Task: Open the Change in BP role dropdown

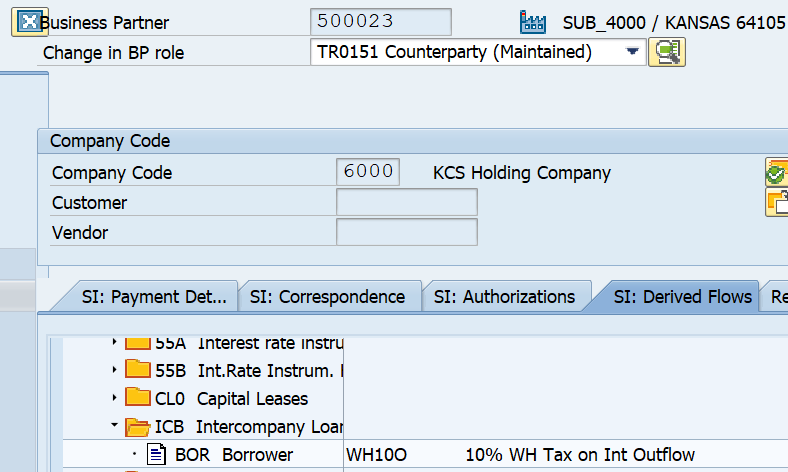Action: [632, 52]
